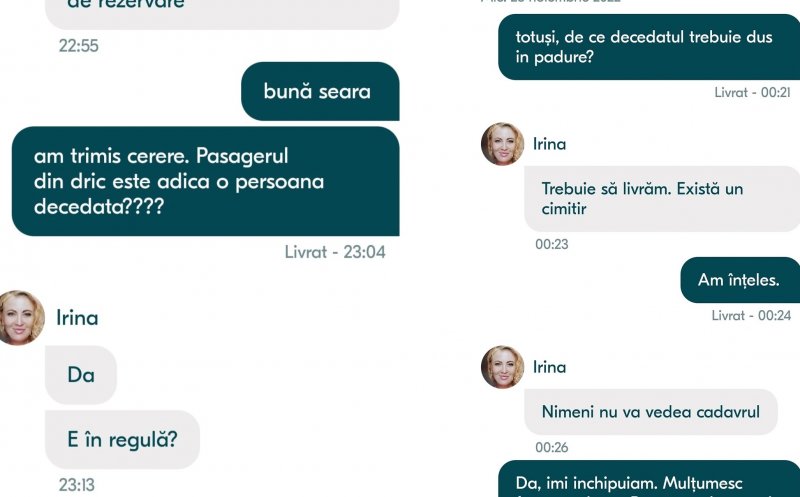This screenshot has width=800, height=497.
Task: Tap the 'Da, imi inchipuiam. Mulțumesc' bubble
Action: pyautogui.click(x=649, y=479)
